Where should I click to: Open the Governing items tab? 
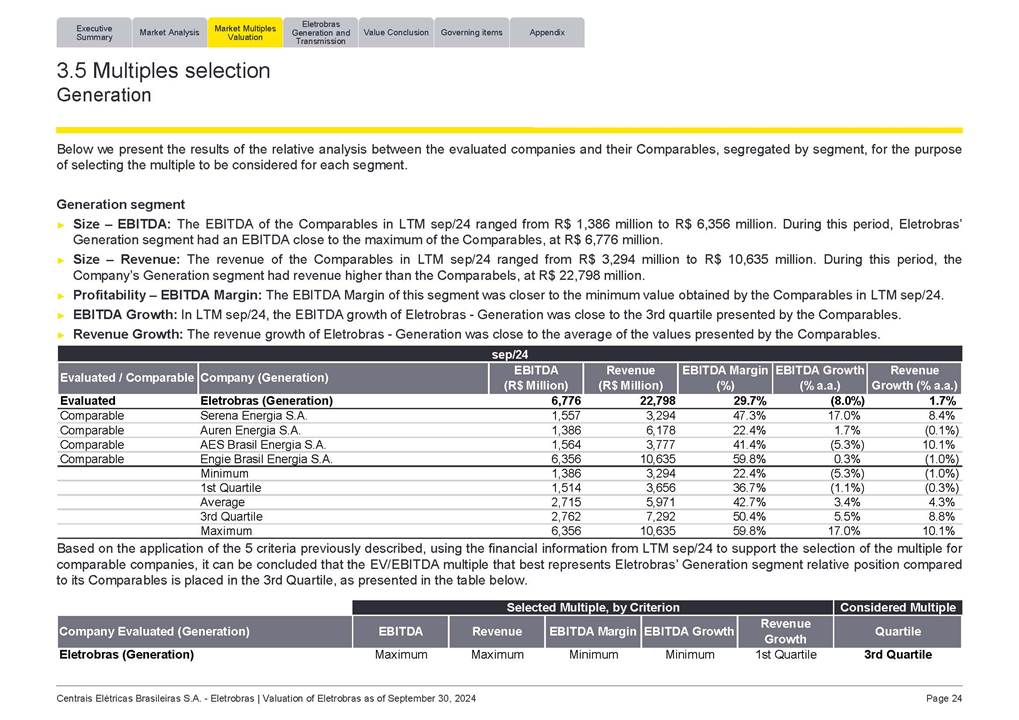[471, 32]
